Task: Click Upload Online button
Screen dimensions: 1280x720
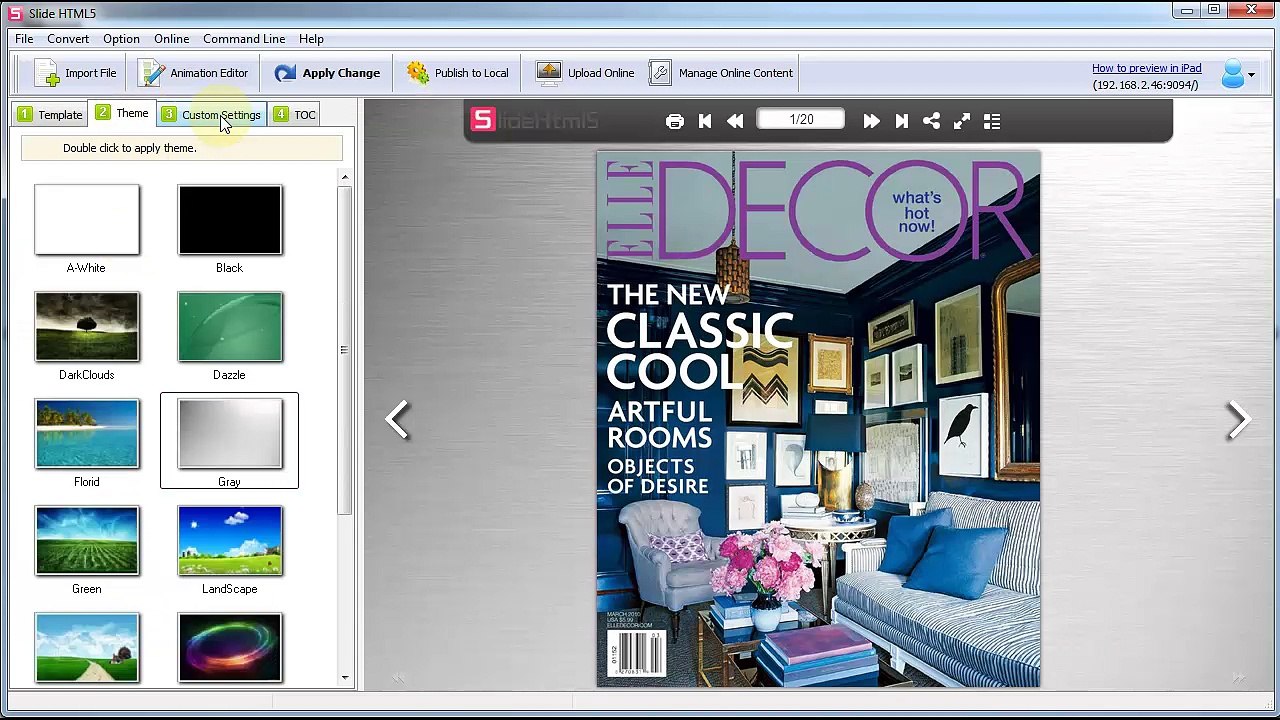Action: 585,73
